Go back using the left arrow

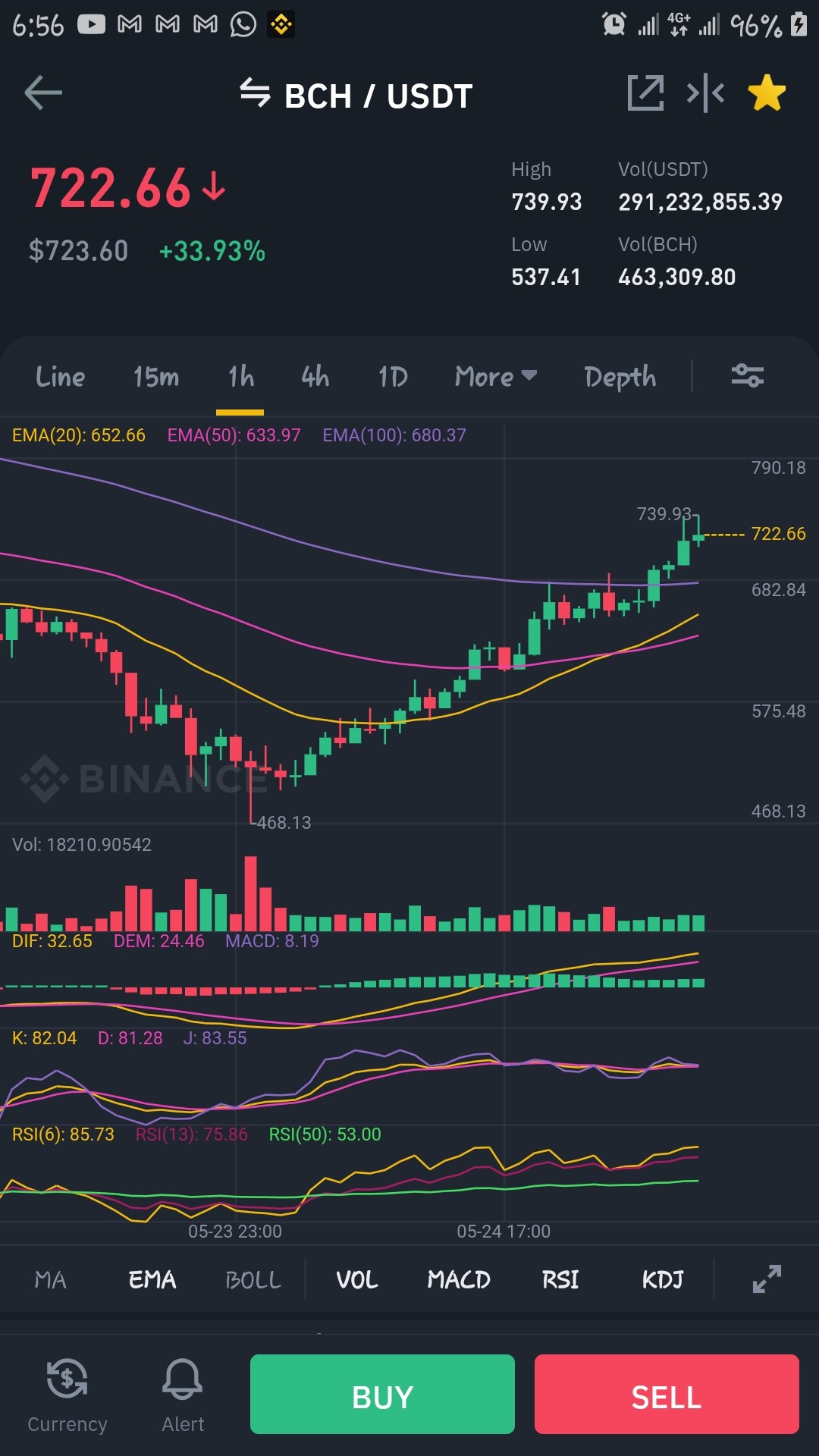tap(43, 93)
